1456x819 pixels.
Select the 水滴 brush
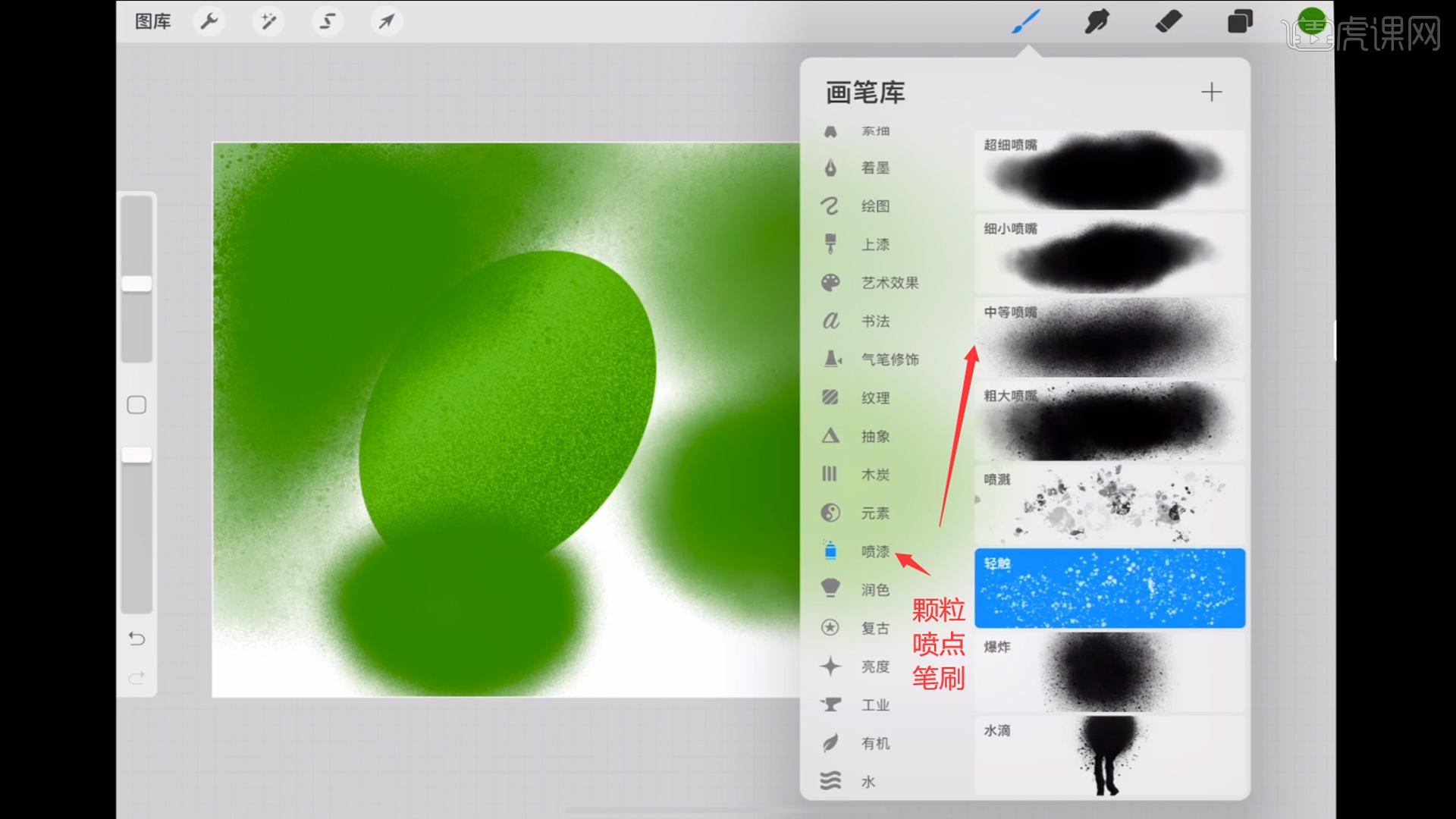point(1108,756)
